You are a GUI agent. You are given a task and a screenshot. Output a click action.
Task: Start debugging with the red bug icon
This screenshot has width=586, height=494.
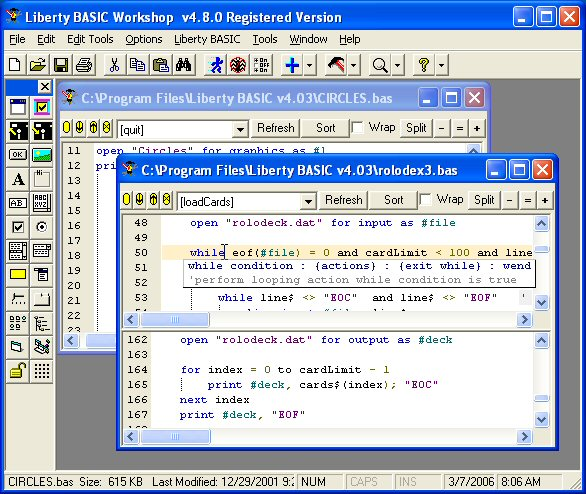coord(238,65)
